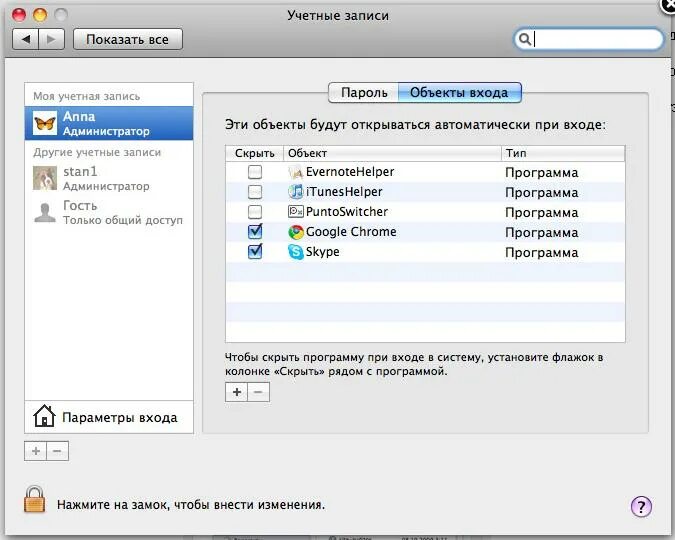This screenshot has height=540, width=675.
Task: Uncheck hide checkbox for Google Chrome
Action: tap(255, 232)
